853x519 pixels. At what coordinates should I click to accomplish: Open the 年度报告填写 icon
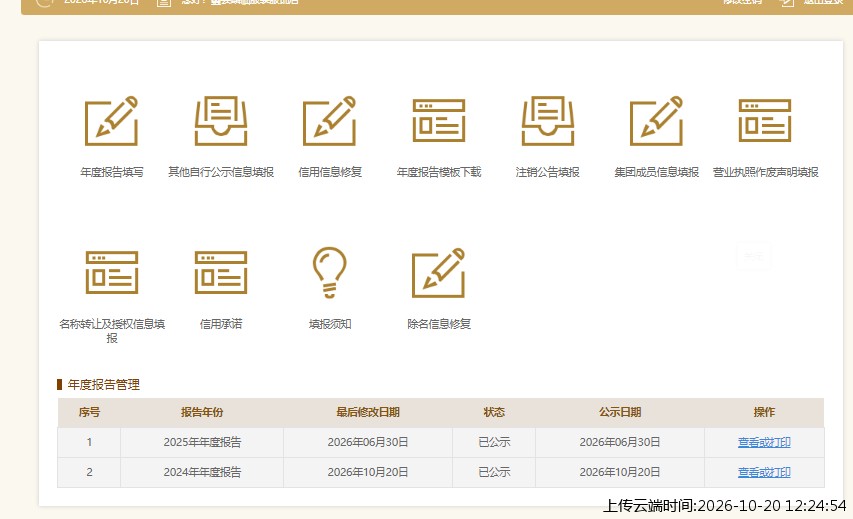(x=112, y=121)
